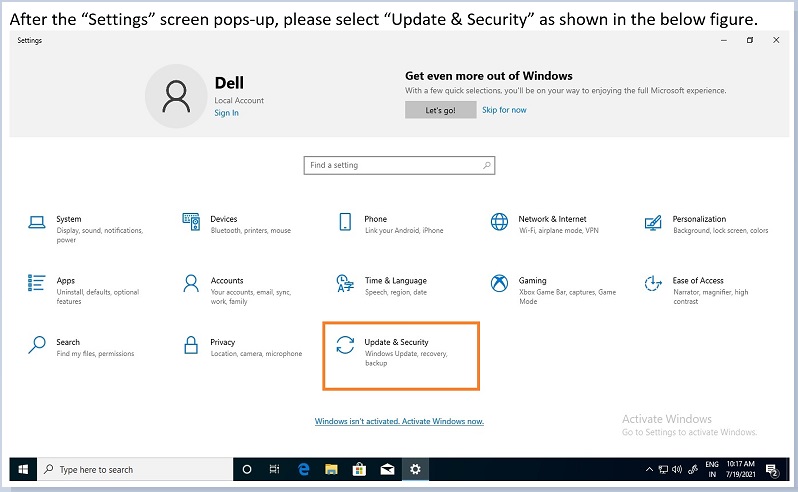Viewport: 798px width, 492px height.
Task: Click the Type here to search taskbar box
Action: tap(135, 470)
